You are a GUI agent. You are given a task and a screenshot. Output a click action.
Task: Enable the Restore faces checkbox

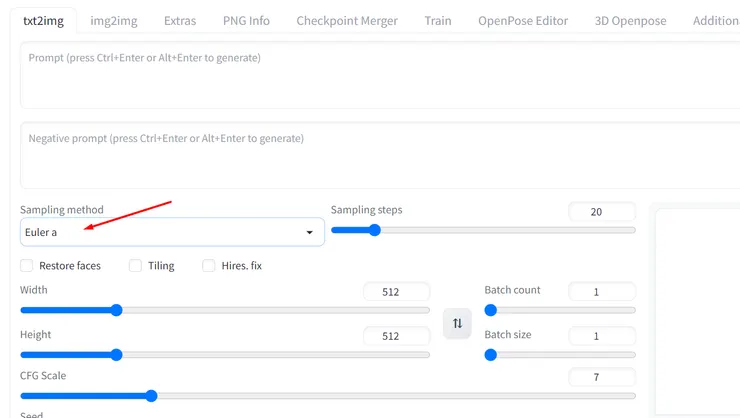coord(27,266)
